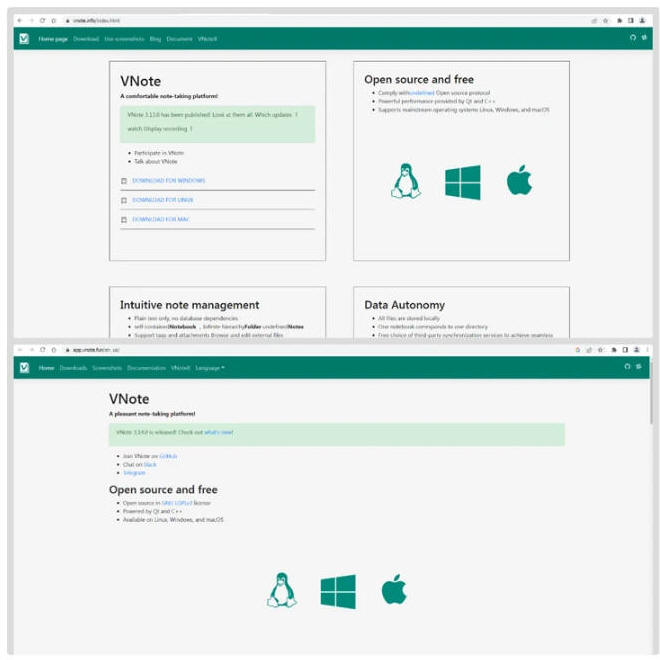Open the Slack link after Chat on
Image resolution: width=660 pixels, height=660 pixels.
point(150,464)
